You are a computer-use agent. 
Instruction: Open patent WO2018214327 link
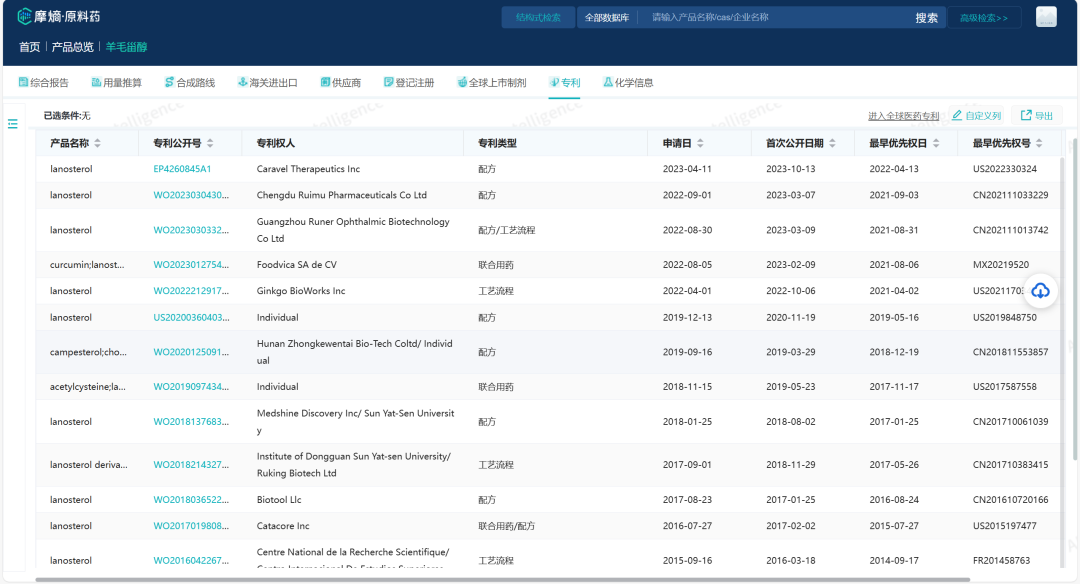point(191,465)
